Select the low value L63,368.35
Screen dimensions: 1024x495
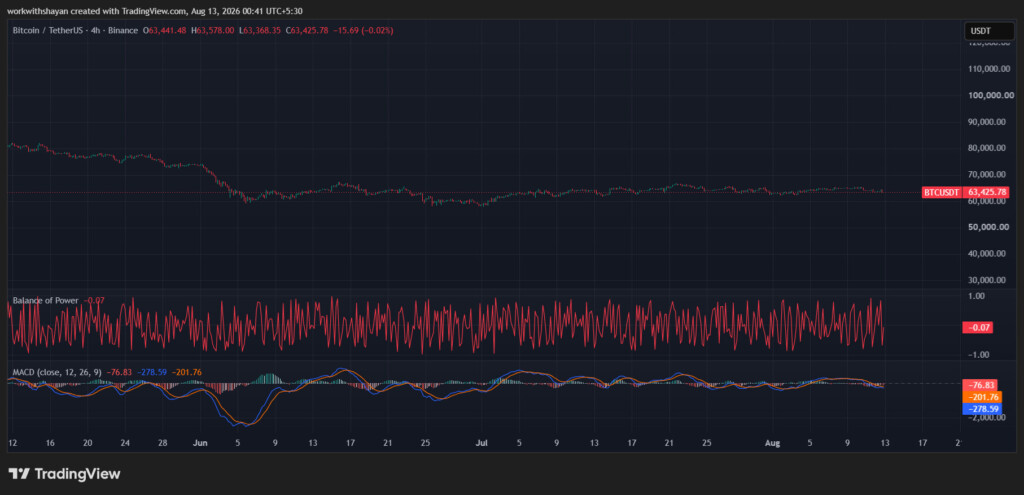(261, 30)
